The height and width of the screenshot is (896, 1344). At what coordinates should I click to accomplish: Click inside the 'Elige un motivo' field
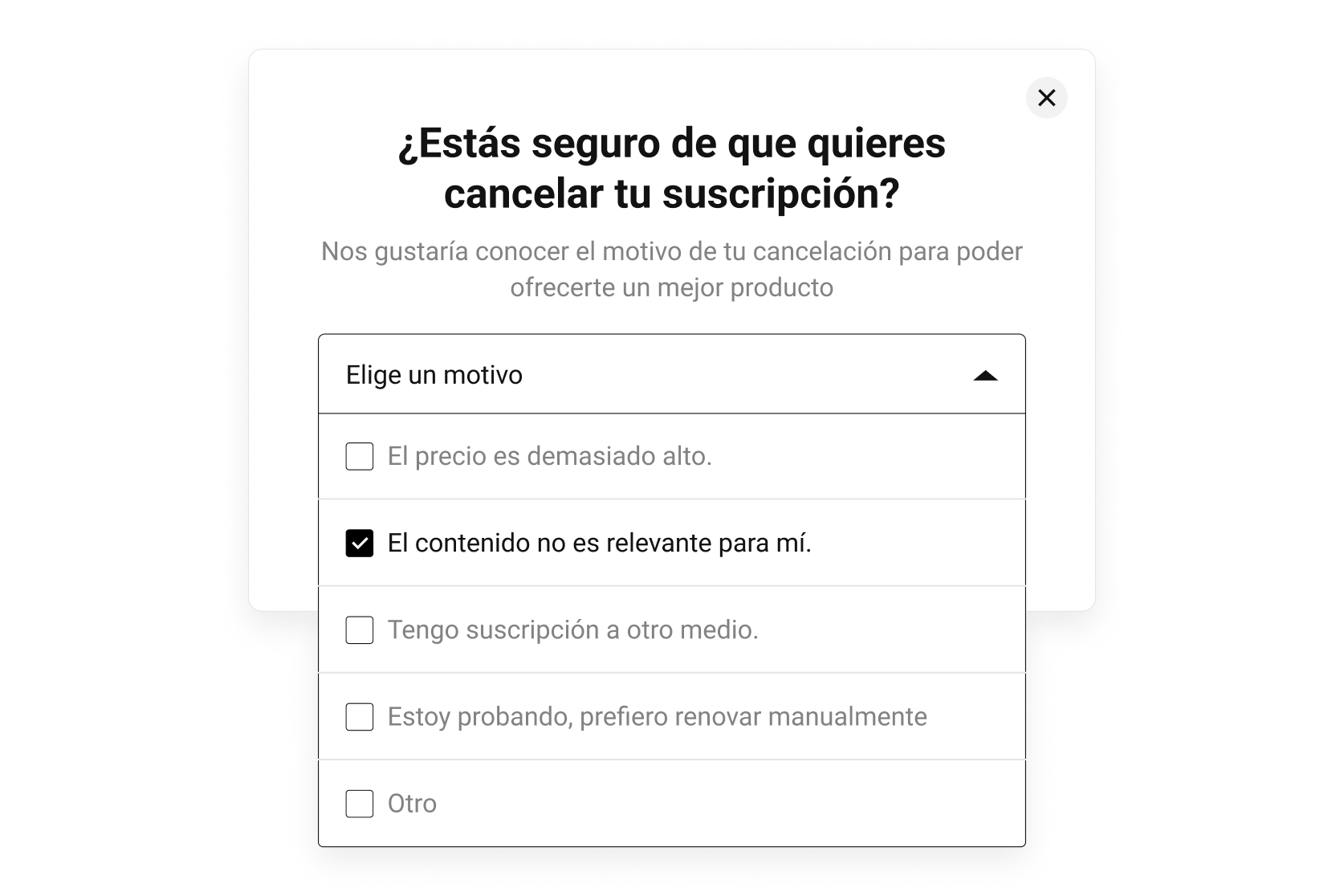(562, 374)
